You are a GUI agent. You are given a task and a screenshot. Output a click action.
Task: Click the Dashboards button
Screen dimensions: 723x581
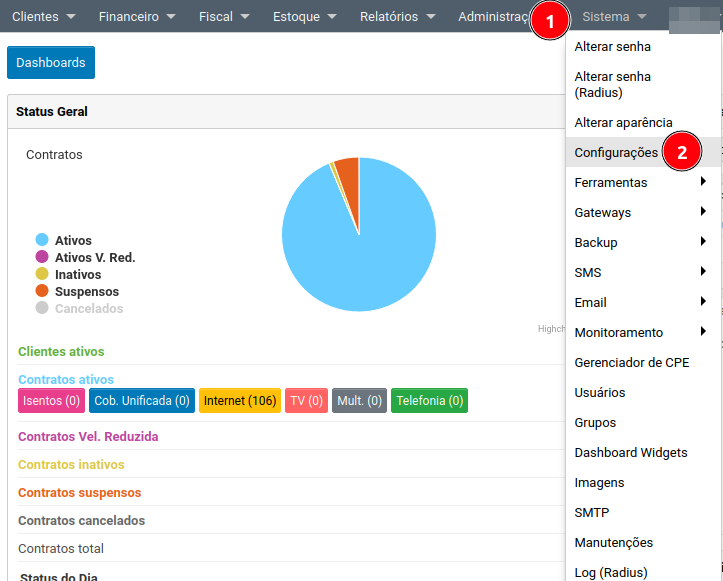click(x=51, y=62)
